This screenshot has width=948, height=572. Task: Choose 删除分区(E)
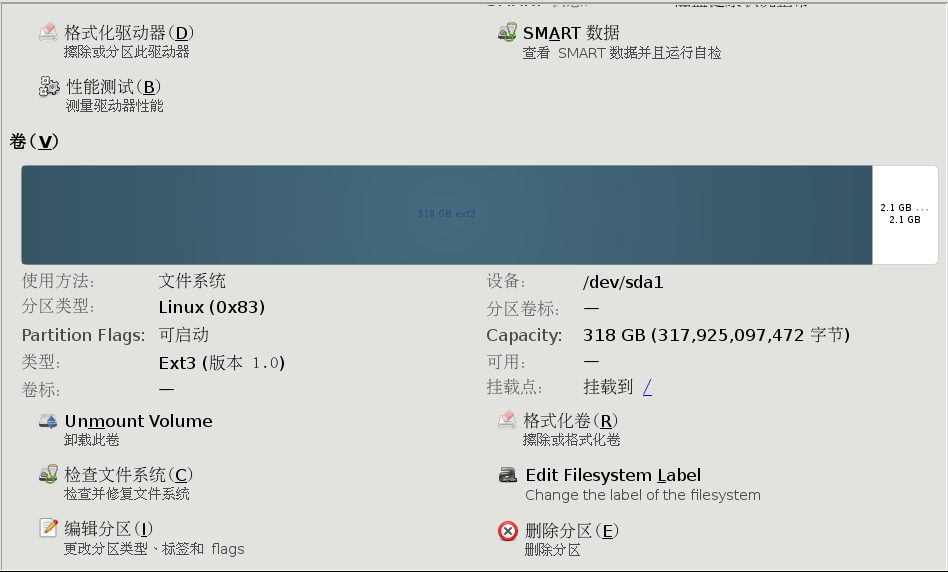pyautogui.click(x=572, y=531)
